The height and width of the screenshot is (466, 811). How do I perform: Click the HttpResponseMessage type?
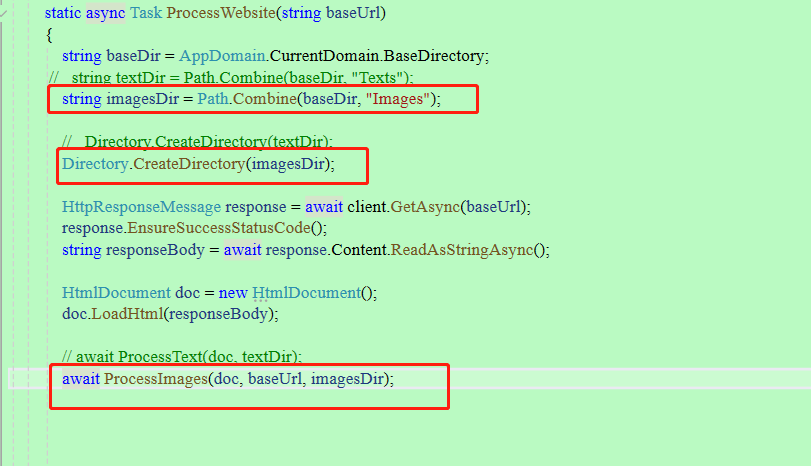141,207
